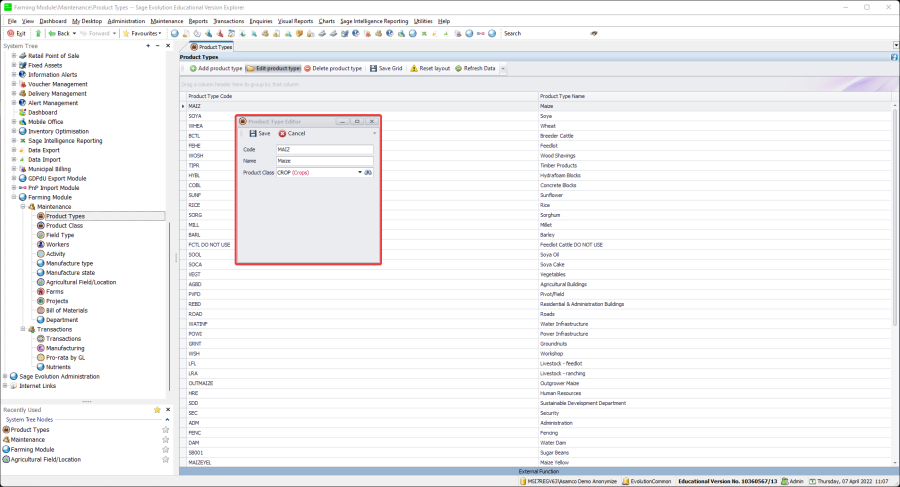This screenshot has width=900, height=487.
Task: Open Farms in the system tree
Action: pyautogui.click(x=54, y=291)
